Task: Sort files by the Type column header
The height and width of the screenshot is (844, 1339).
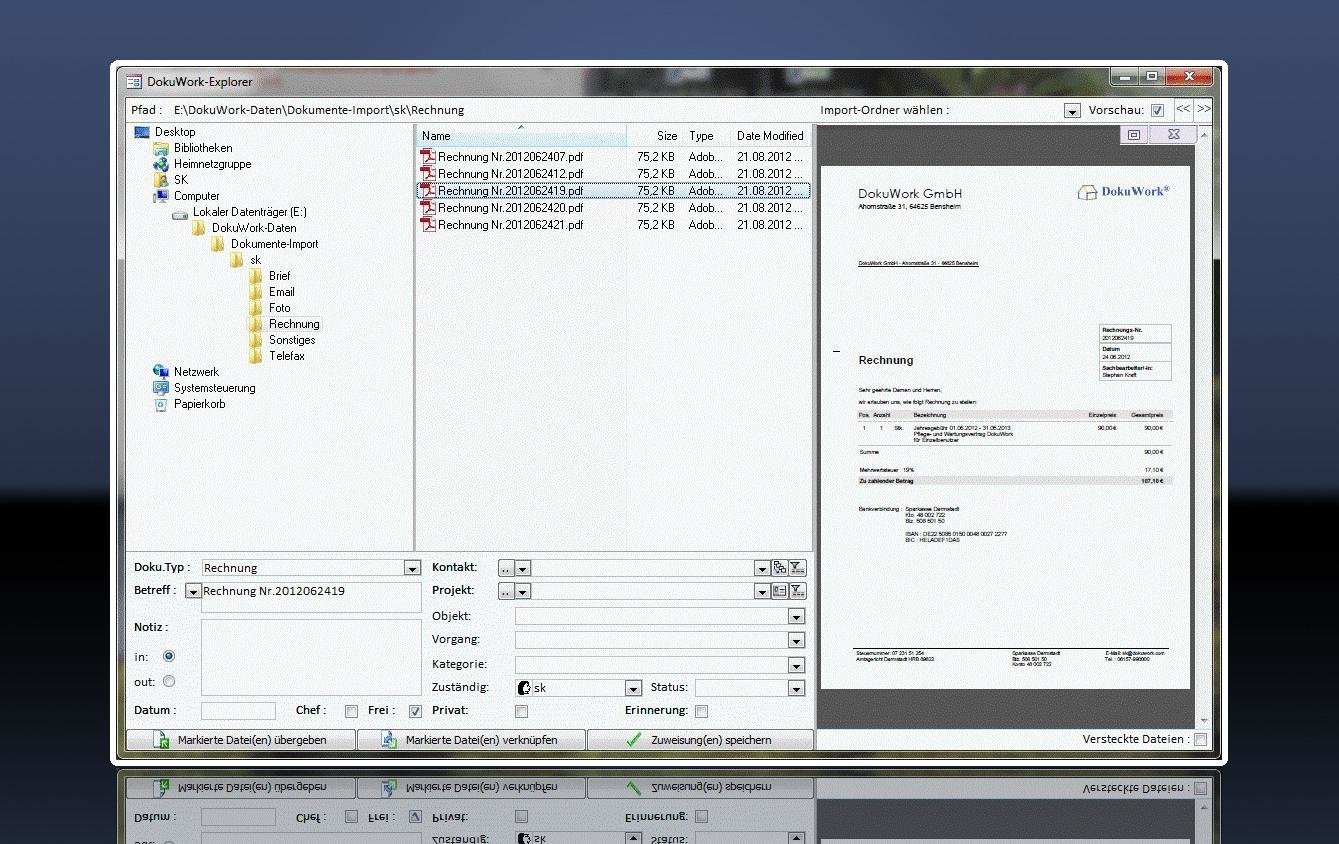Action: (x=707, y=135)
